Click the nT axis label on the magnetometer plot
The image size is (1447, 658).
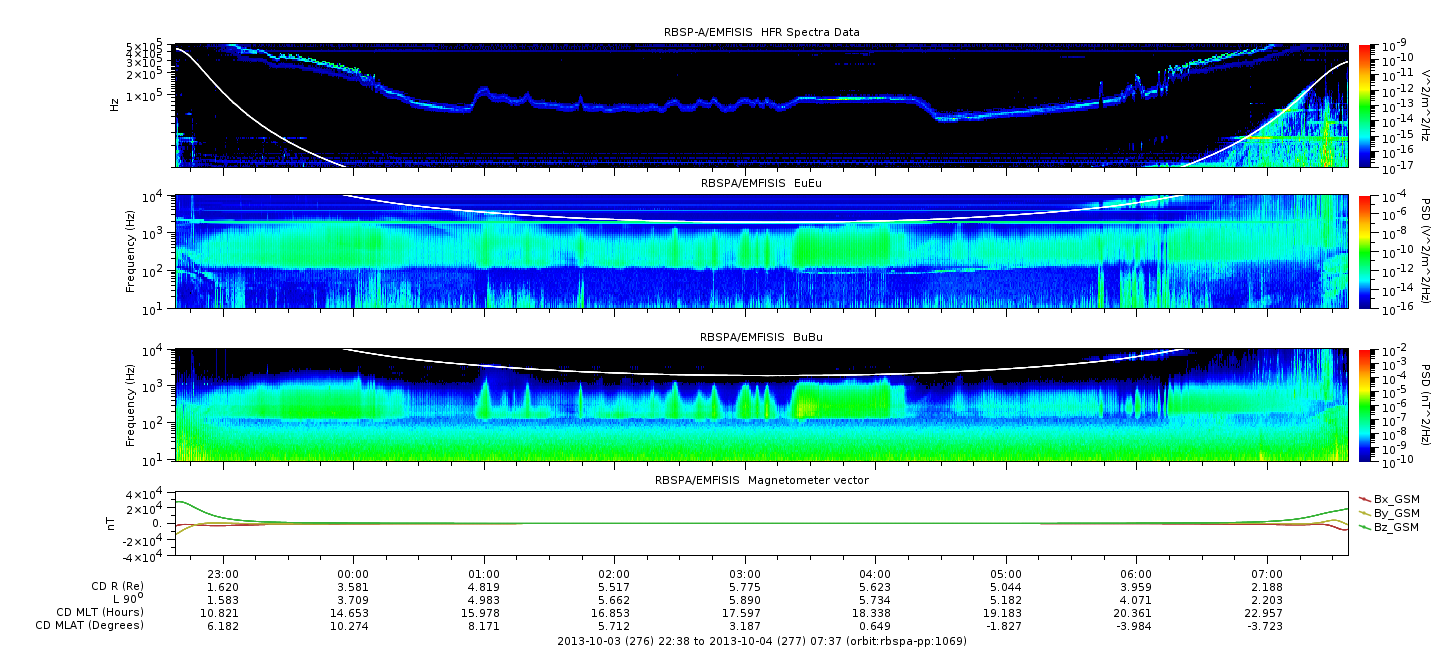(113, 525)
